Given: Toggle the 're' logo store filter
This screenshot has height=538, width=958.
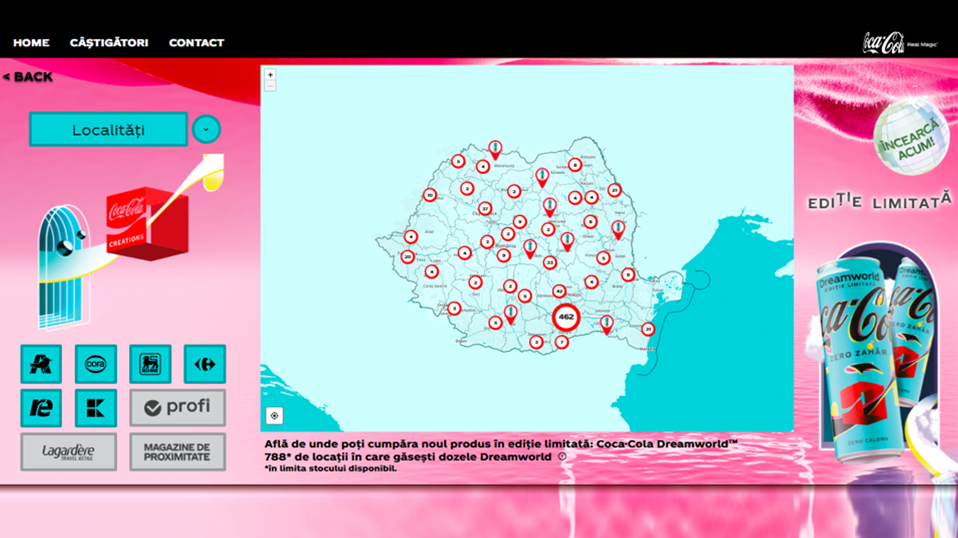Looking at the screenshot, I should 41,408.
